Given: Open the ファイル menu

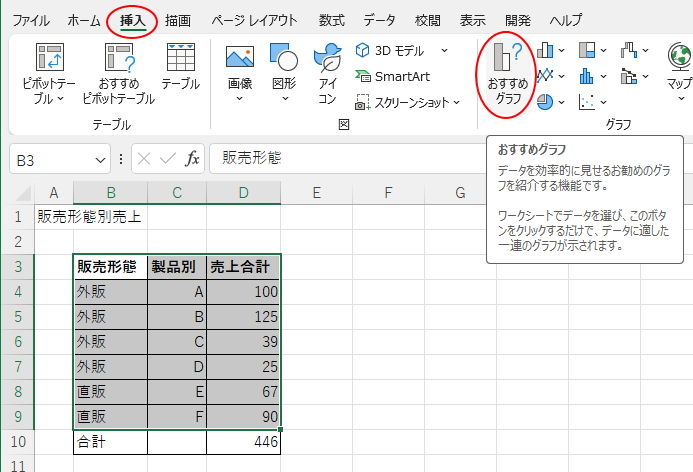Looking at the screenshot, I should click(x=30, y=20).
